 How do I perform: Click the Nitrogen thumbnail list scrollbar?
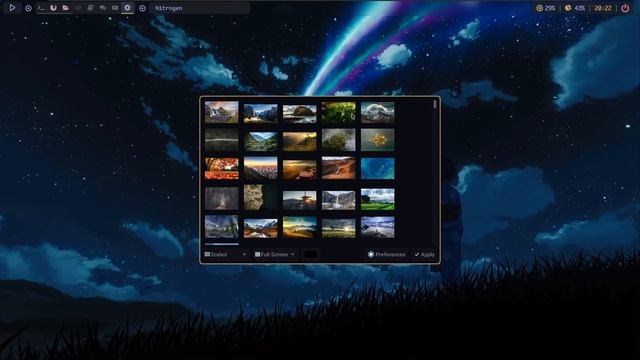tap(435, 104)
